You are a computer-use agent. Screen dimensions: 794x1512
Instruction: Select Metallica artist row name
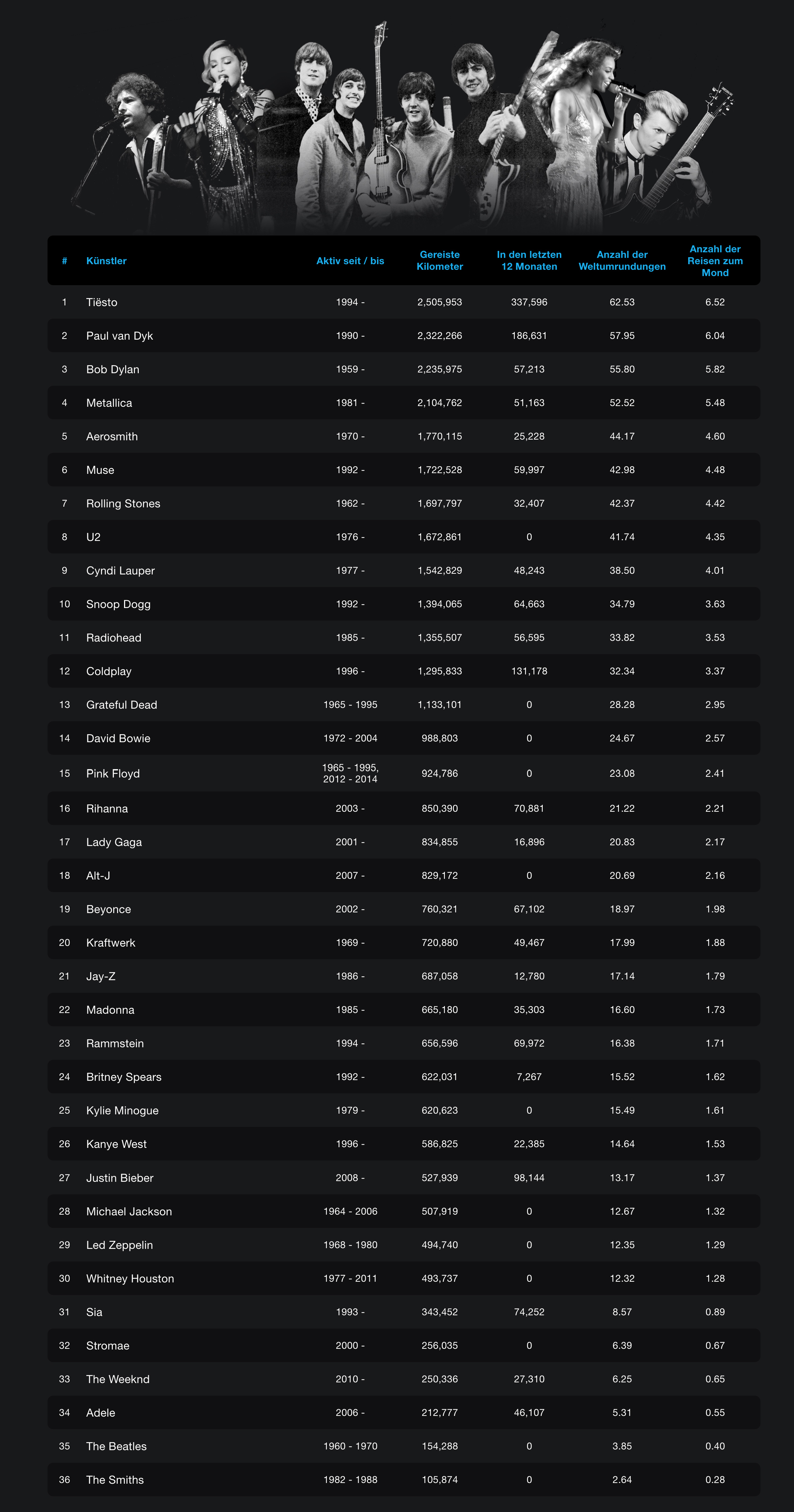tap(109, 403)
